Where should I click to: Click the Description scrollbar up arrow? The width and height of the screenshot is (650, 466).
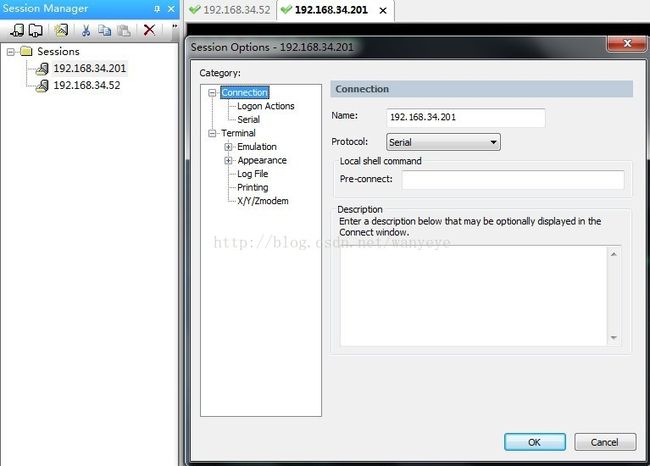[614, 254]
